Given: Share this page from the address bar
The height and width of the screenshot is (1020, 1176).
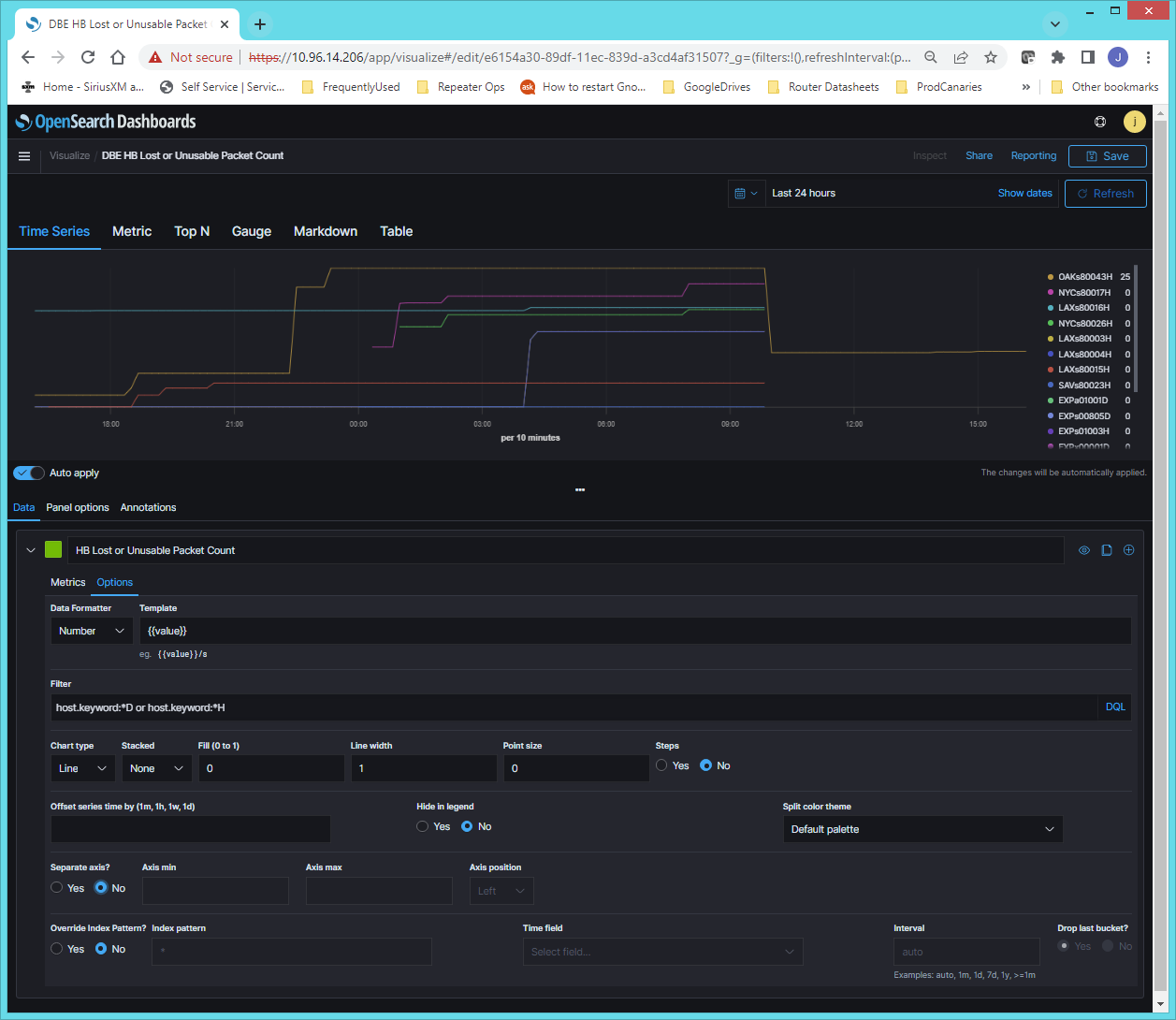Looking at the screenshot, I should click(x=961, y=57).
